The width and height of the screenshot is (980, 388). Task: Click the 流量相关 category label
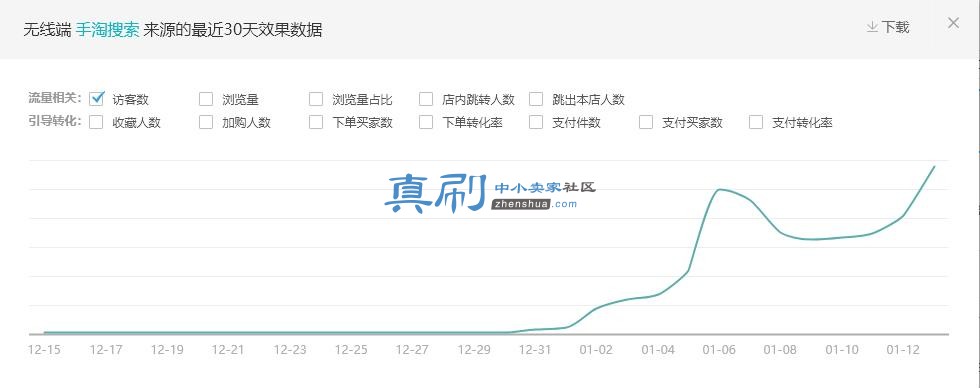point(55,98)
